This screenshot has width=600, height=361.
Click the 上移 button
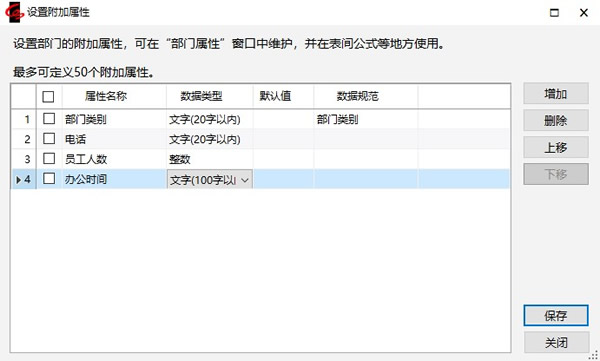click(556, 147)
